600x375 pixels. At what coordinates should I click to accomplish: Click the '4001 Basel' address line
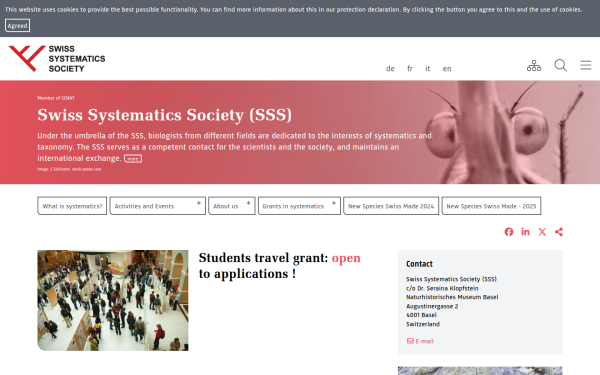coord(421,315)
